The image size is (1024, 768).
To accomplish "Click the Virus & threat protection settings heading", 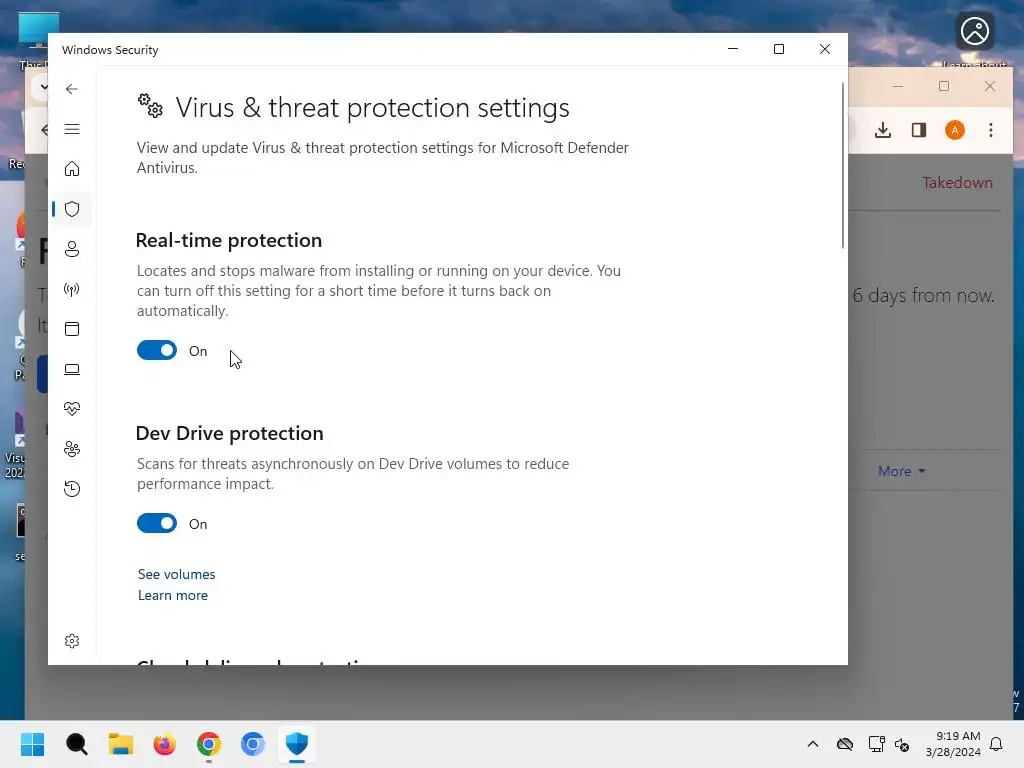I will coord(372,108).
